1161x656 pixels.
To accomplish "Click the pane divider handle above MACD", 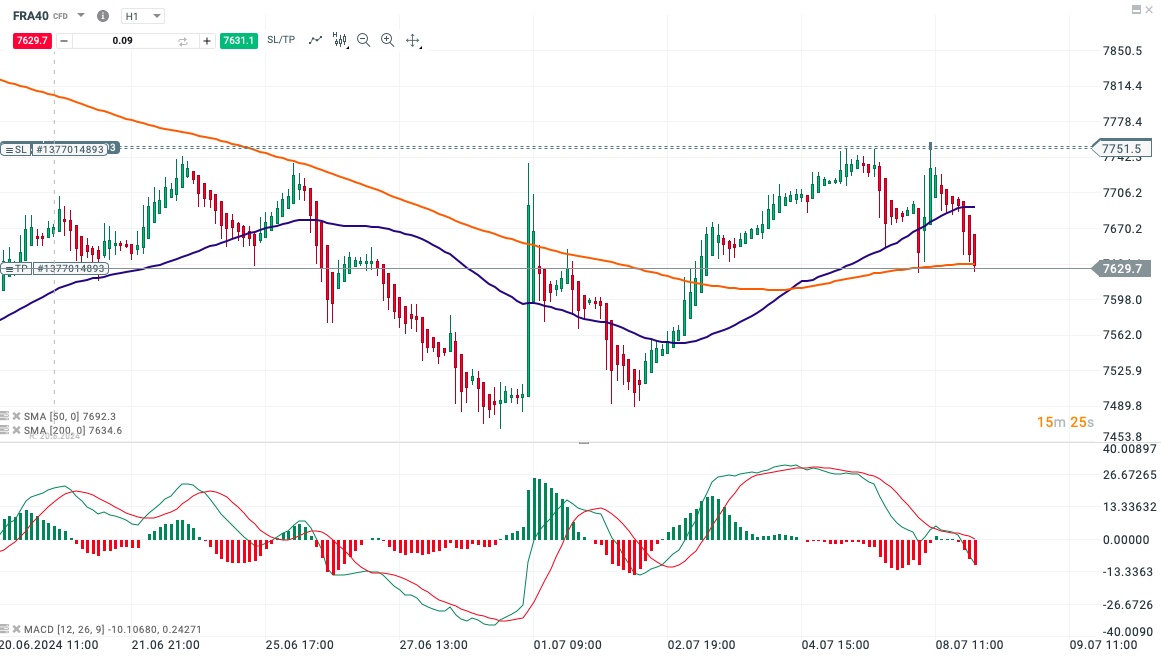I will coord(583,443).
